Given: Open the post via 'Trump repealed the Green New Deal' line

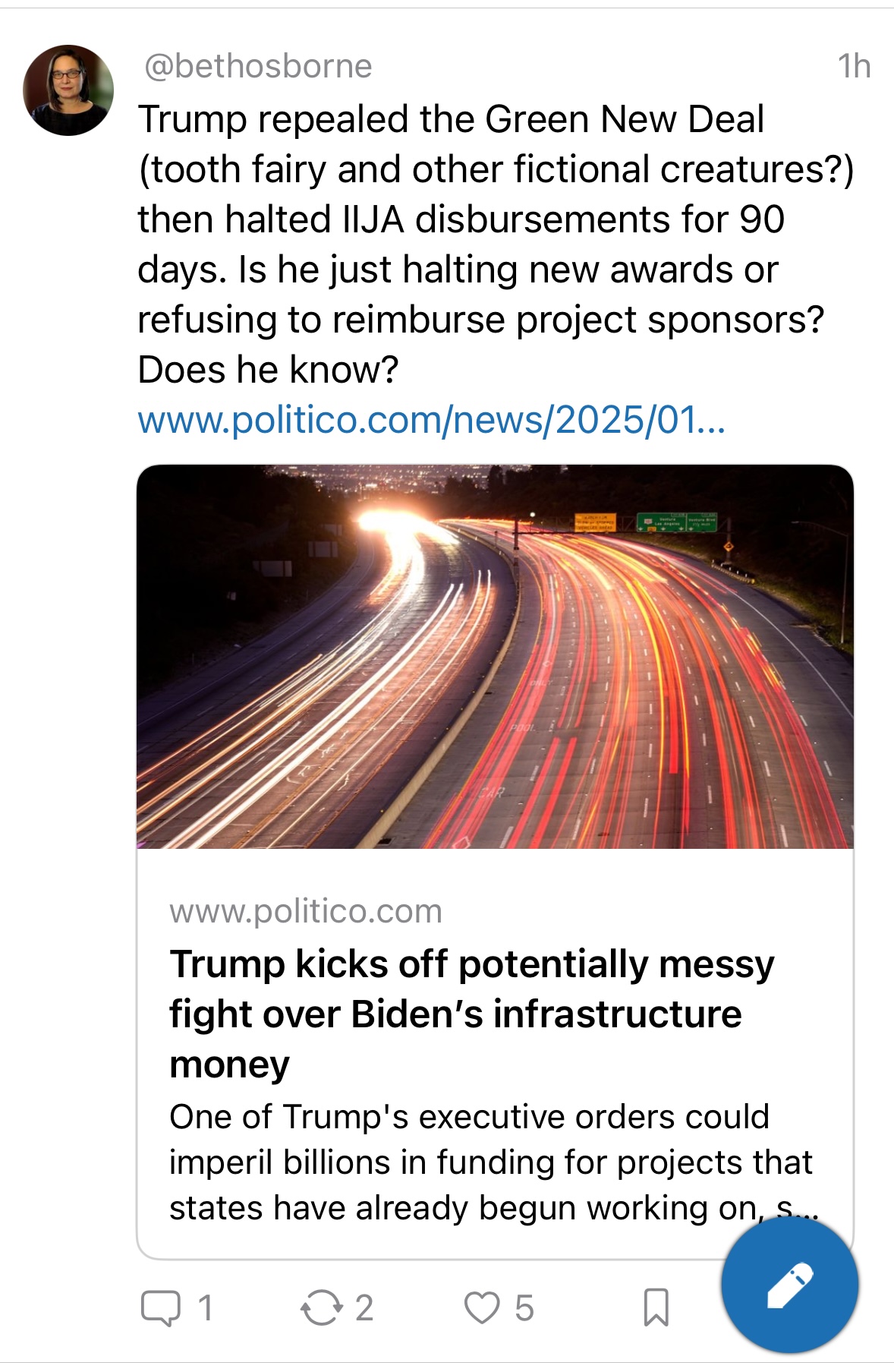Looking at the screenshot, I should click(451, 119).
